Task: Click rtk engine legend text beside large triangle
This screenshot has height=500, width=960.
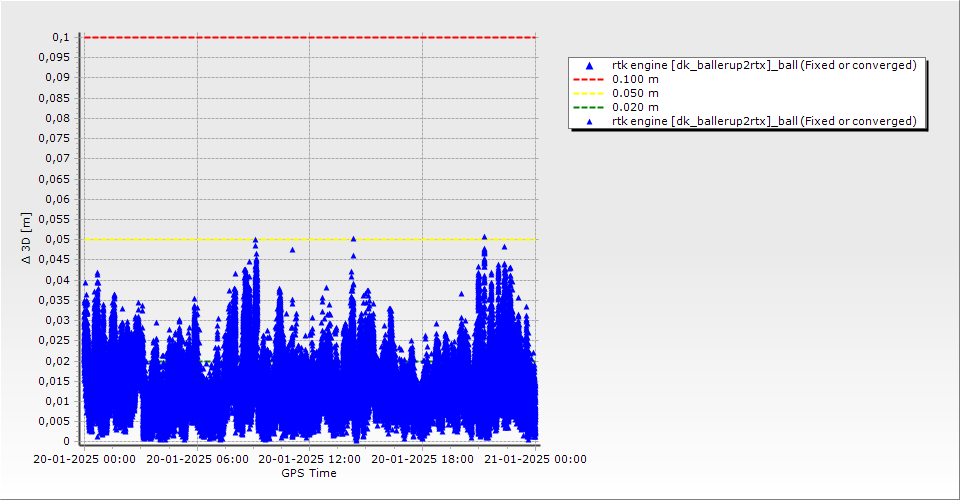Action: (764, 65)
